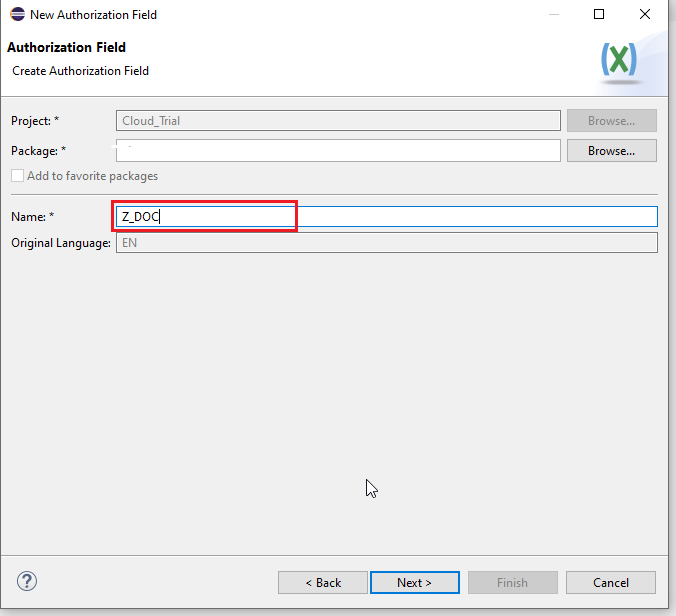Click the grayed-out Finish button
The width and height of the screenshot is (676, 616).
513,582
